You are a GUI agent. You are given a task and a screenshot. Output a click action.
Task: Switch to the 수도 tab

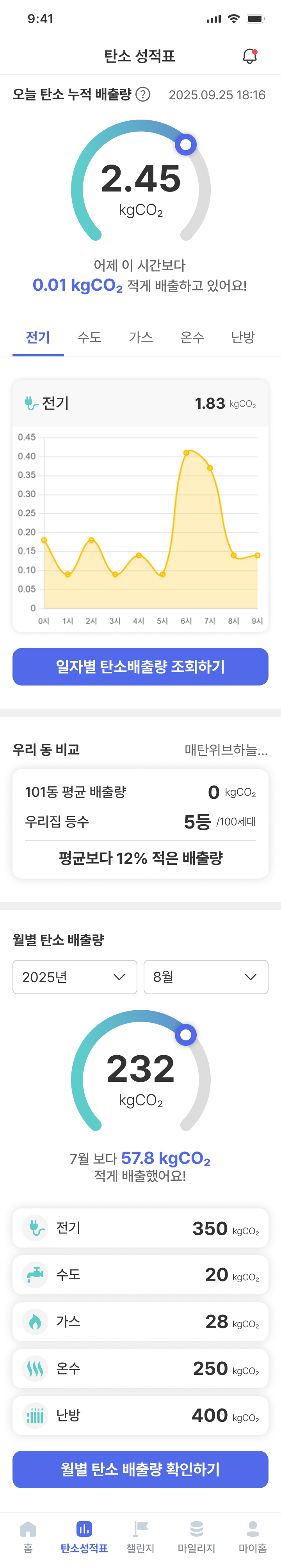coord(89,337)
